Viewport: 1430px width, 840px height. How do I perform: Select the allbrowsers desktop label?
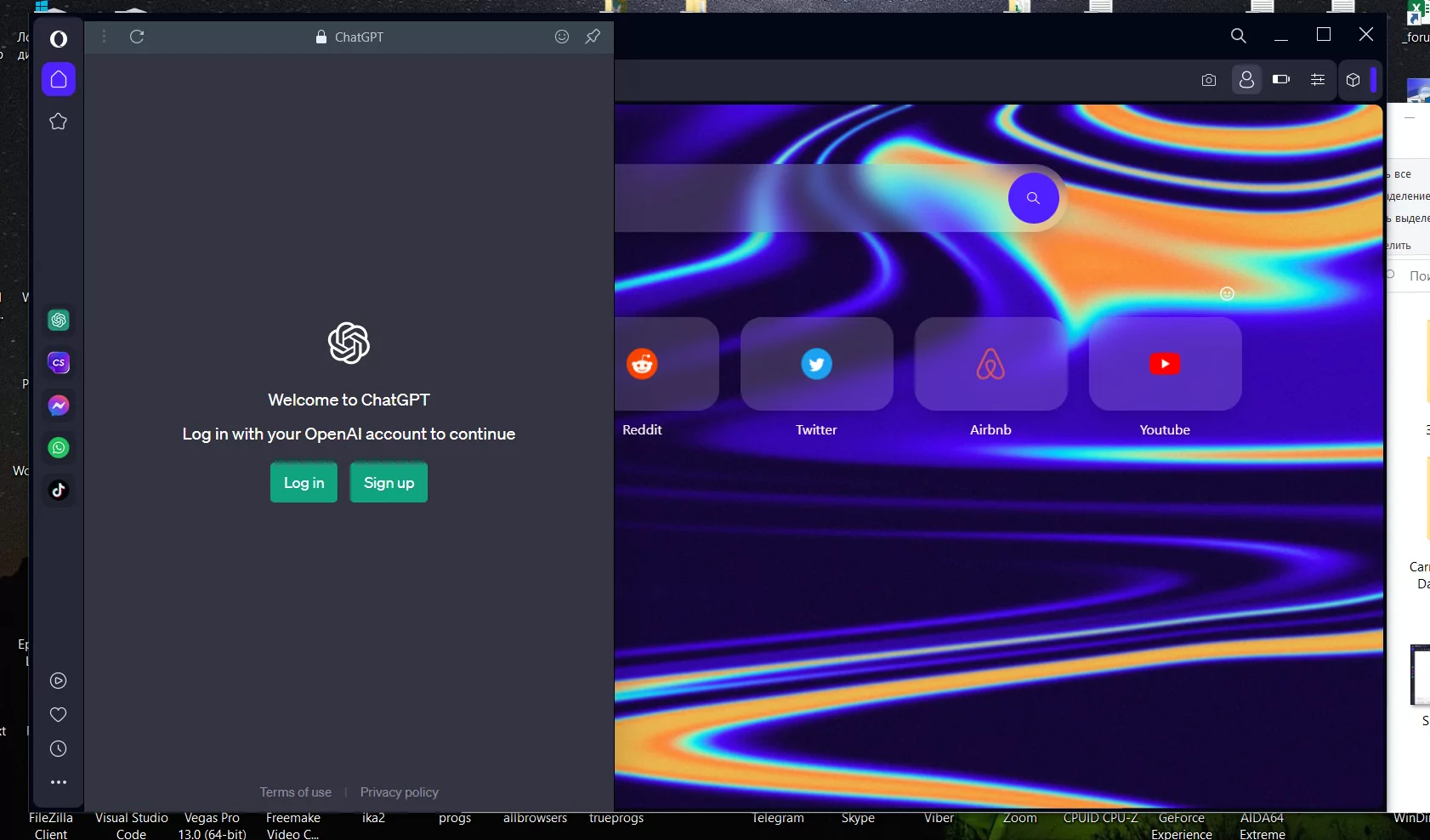click(x=535, y=818)
